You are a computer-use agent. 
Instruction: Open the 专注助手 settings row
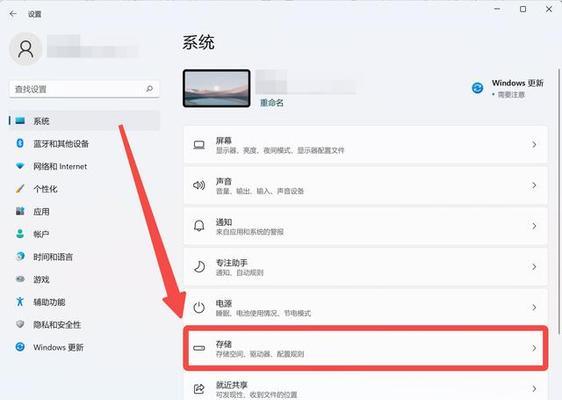366,267
